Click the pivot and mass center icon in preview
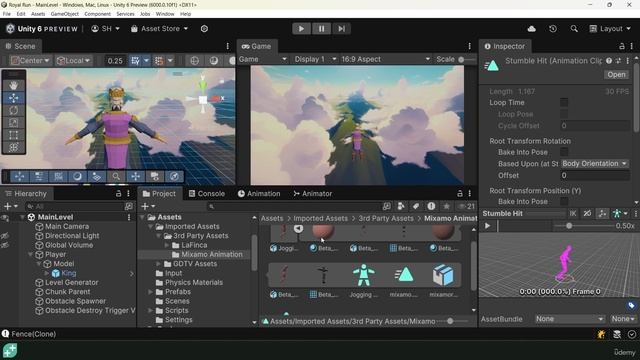The width and height of the screenshot is (640, 360). [x=602, y=213]
